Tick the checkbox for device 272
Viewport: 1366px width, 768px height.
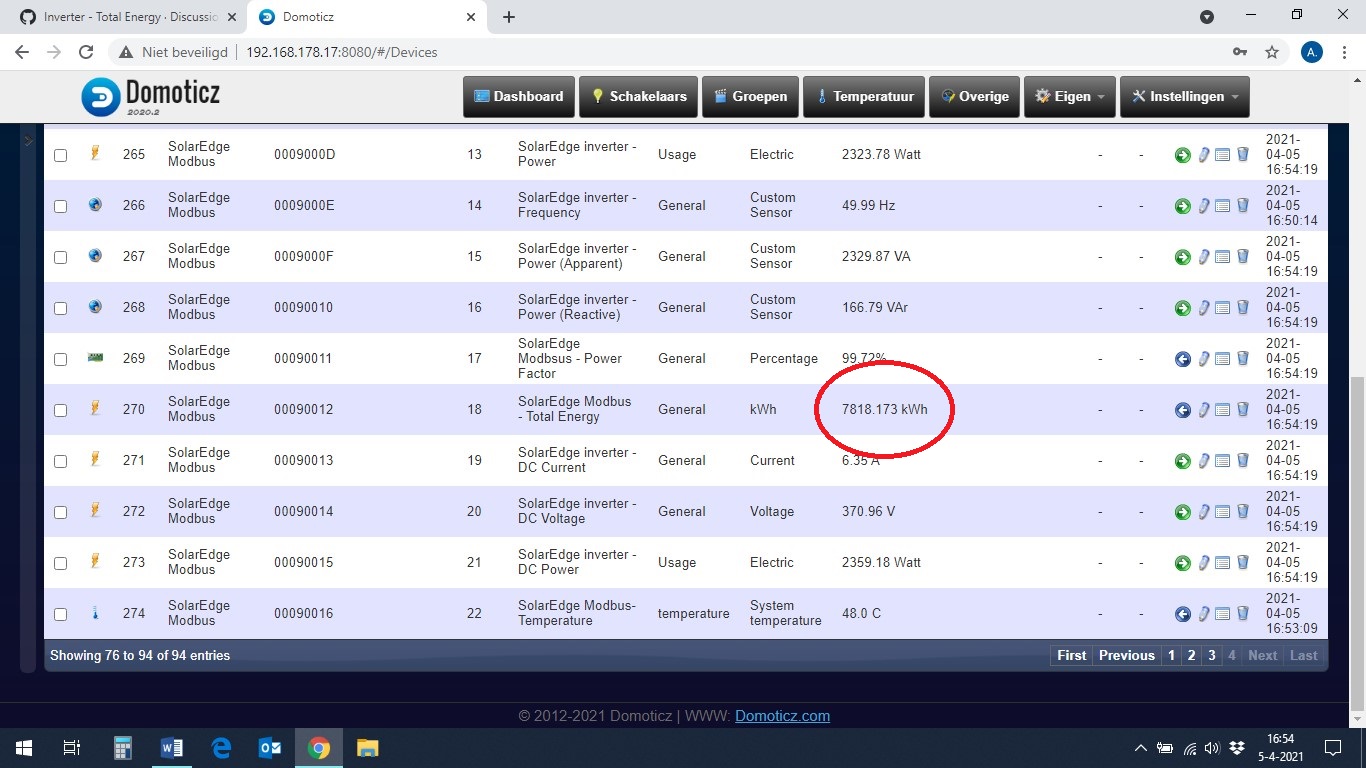[x=61, y=512]
